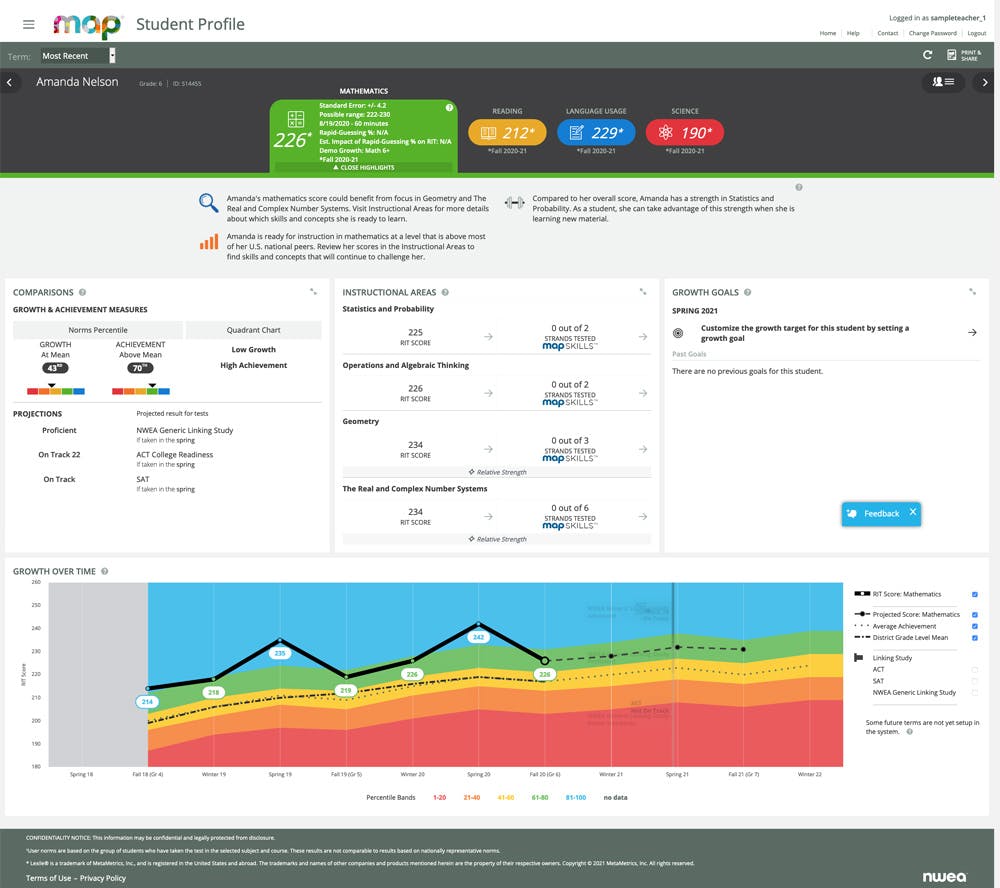
Task: Click the Science gear score icon
Action: pyautogui.click(x=665, y=131)
